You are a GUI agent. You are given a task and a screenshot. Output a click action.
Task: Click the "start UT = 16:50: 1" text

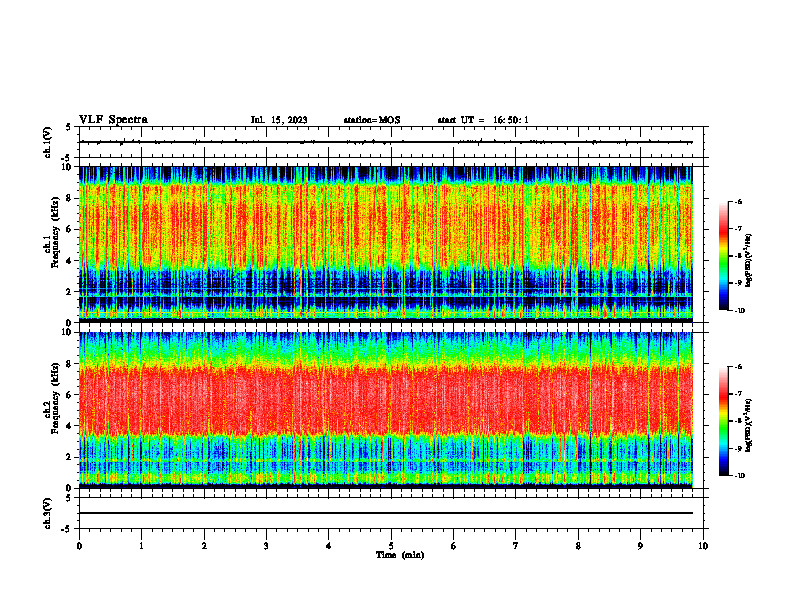click(483, 120)
